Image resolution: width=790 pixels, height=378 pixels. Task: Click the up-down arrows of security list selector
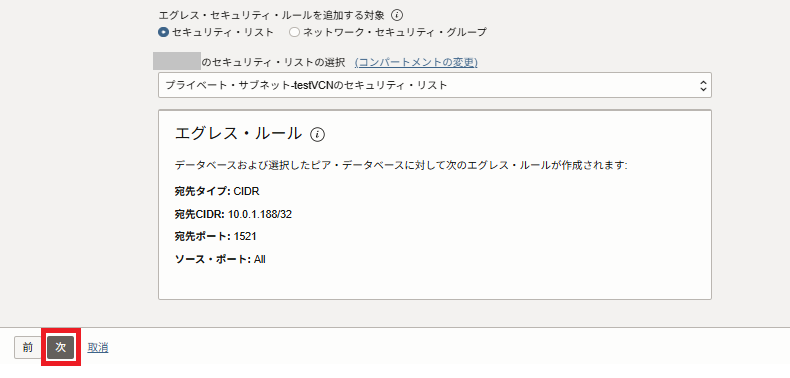click(x=703, y=86)
